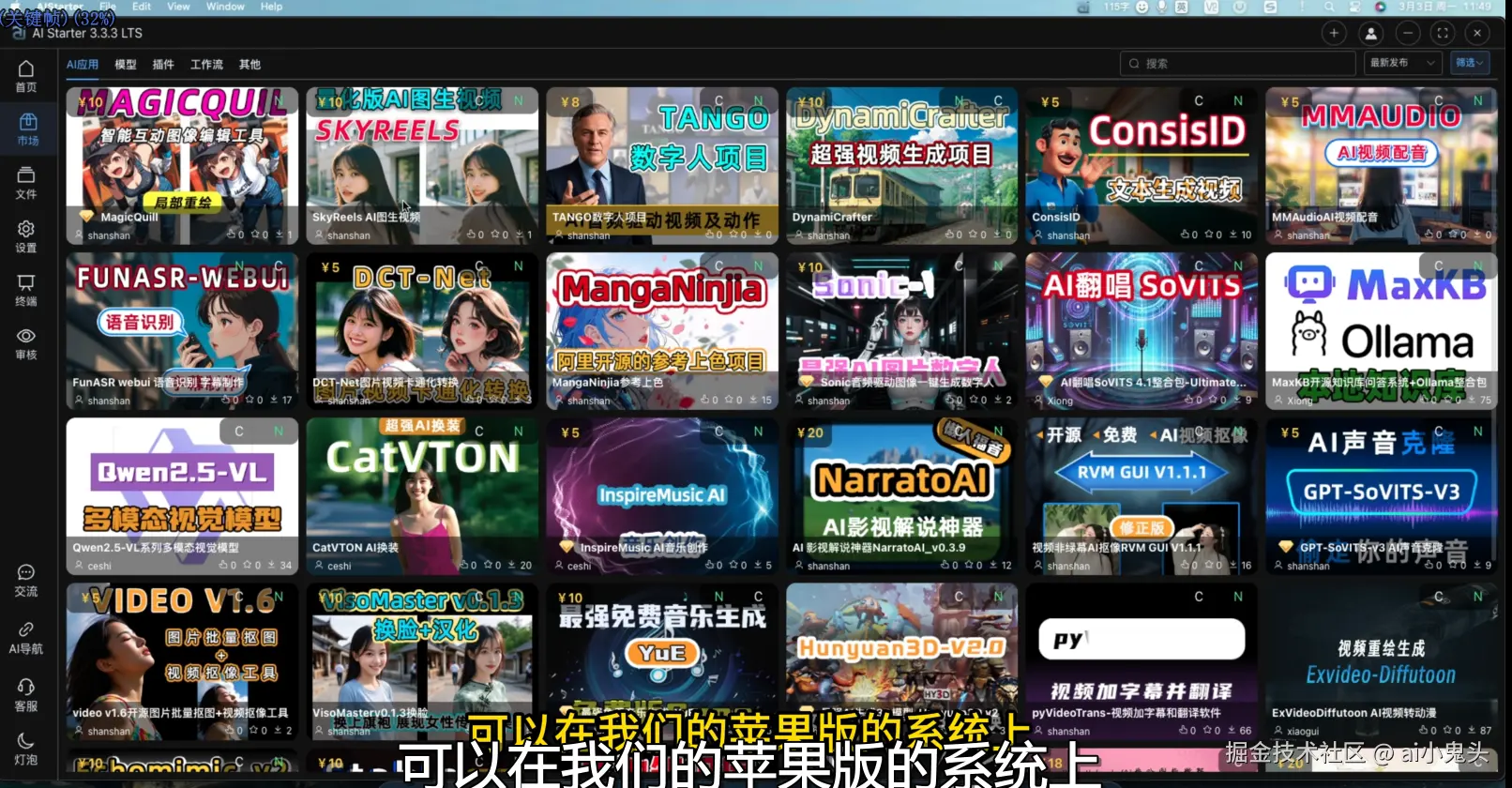The height and width of the screenshot is (788, 1512).
Task: Open the DynamiCrafter video generation card
Action: pyautogui.click(x=902, y=166)
